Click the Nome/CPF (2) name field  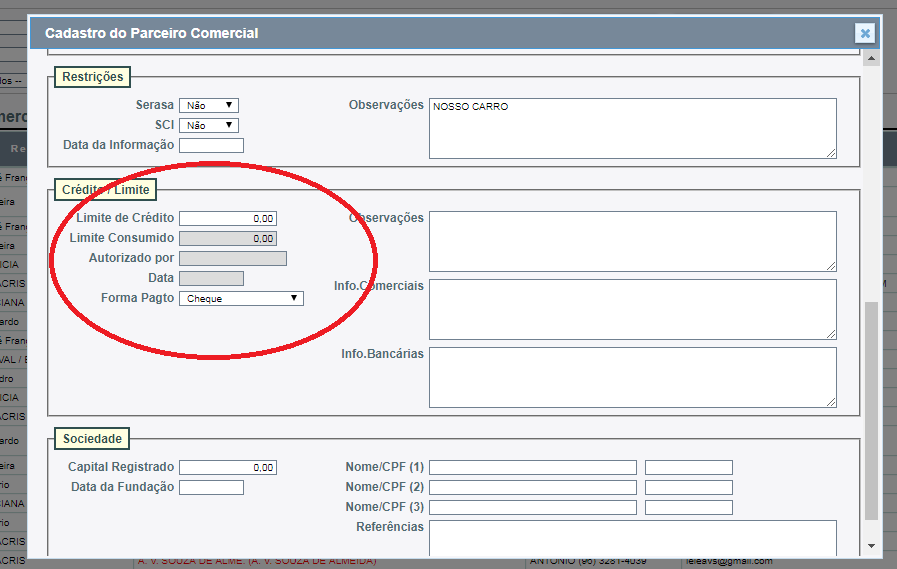point(533,487)
